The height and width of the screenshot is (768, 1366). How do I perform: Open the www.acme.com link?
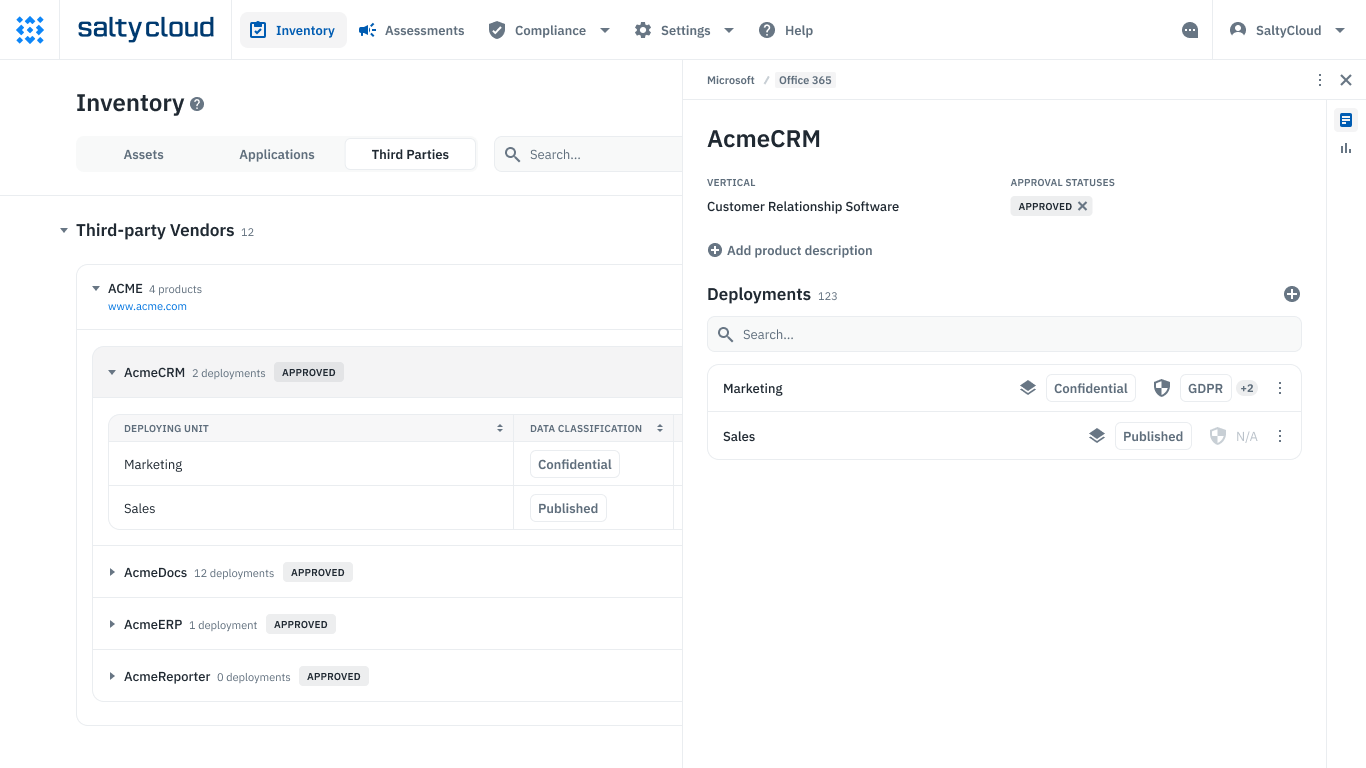[x=147, y=307]
